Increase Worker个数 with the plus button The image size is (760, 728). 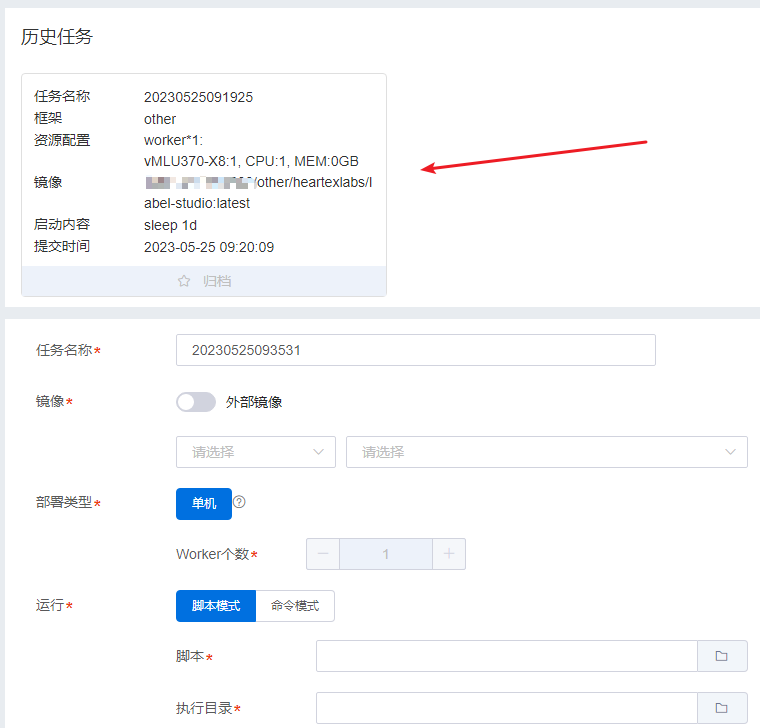(x=449, y=554)
